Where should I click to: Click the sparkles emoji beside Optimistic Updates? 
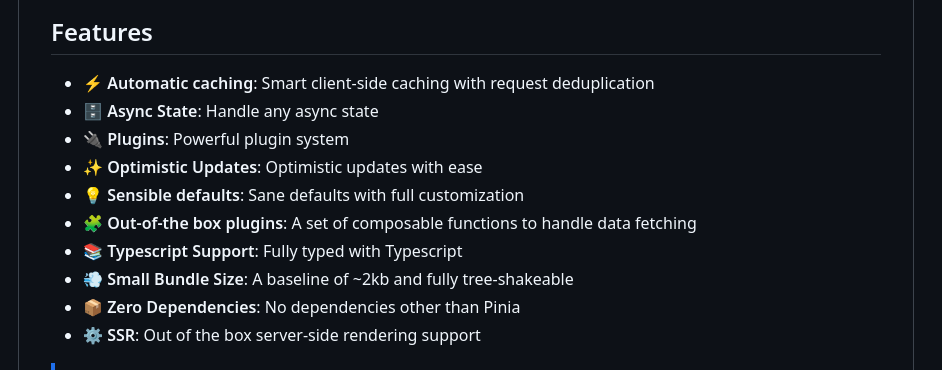[x=93, y=168]
